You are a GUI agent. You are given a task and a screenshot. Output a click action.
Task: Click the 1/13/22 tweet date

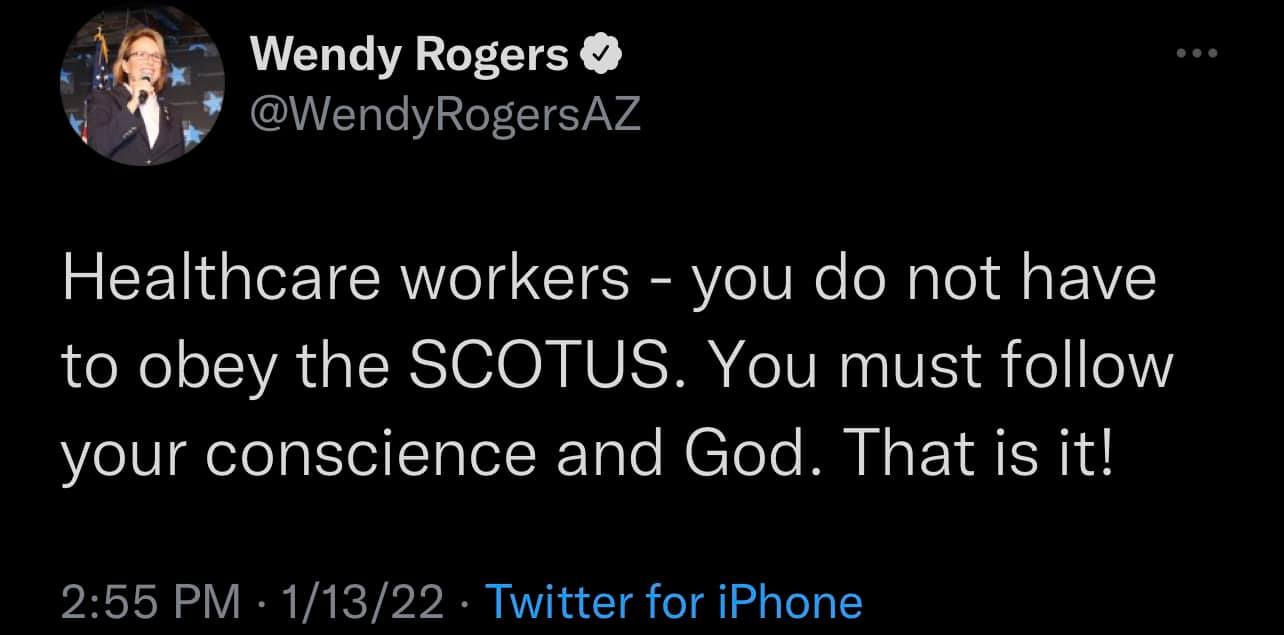click(364, 603)
